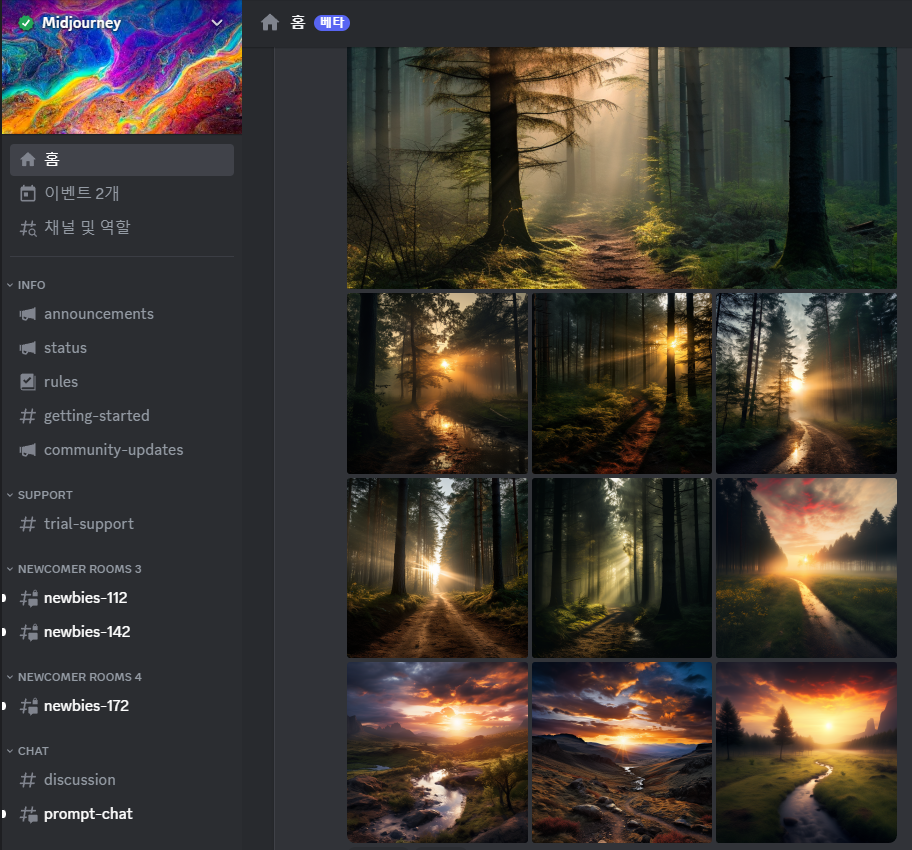This screenshot has width=912, height=850.
Task: Open the prompt-chat channel
Action: pos(122,814)
